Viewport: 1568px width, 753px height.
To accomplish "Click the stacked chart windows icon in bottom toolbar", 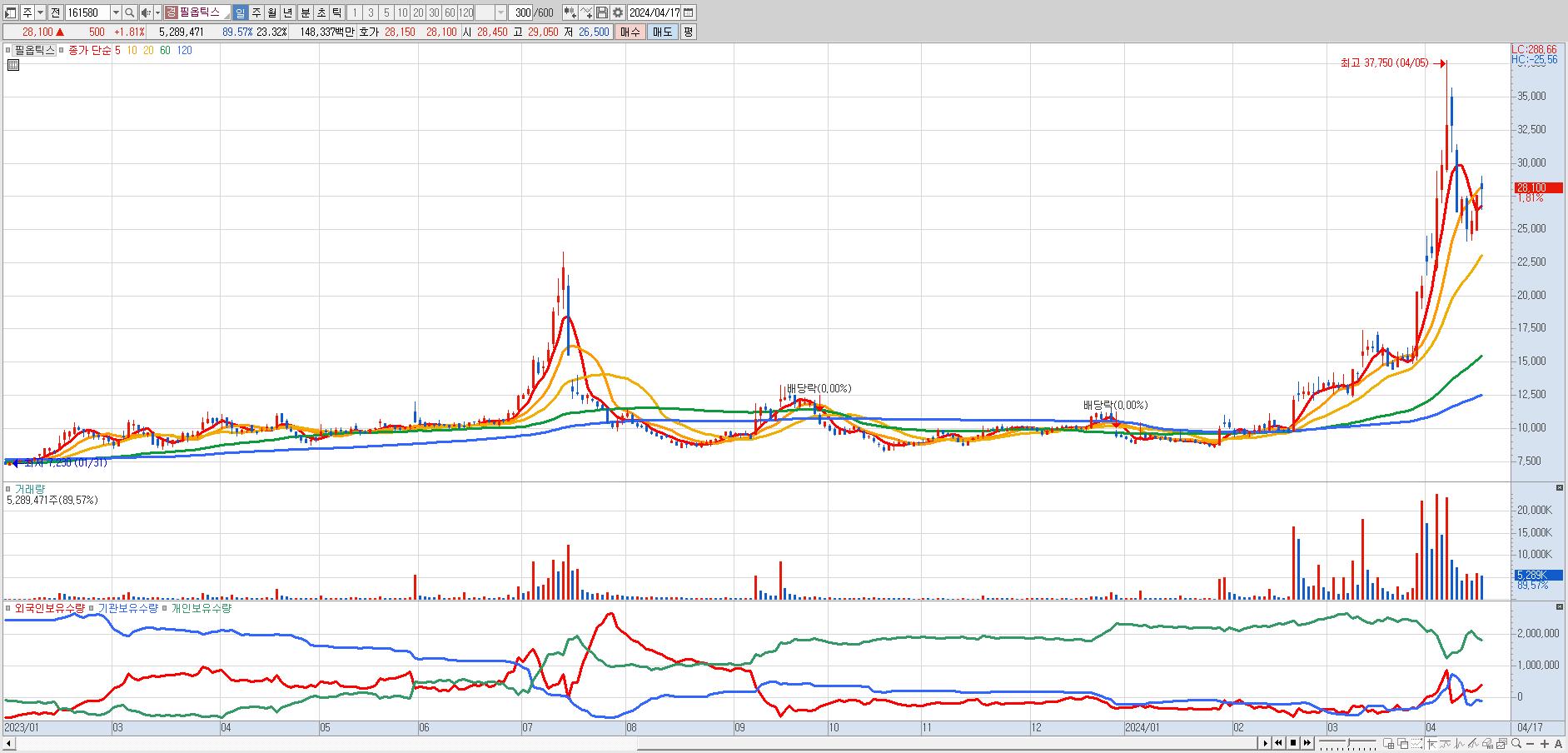I will coord(1501,743).
